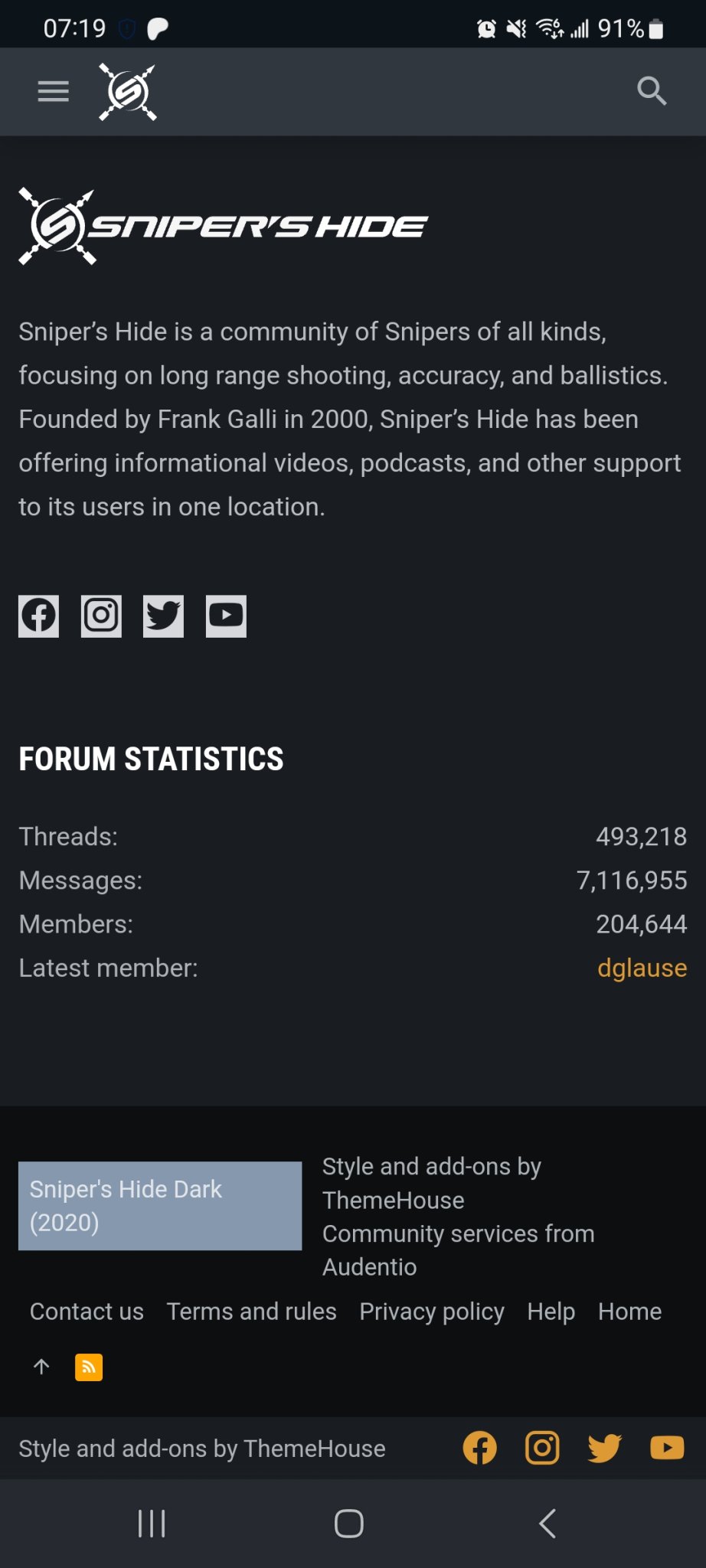Tap the small Sniper's Hide header logo
706x1568 pixels.
128,92
